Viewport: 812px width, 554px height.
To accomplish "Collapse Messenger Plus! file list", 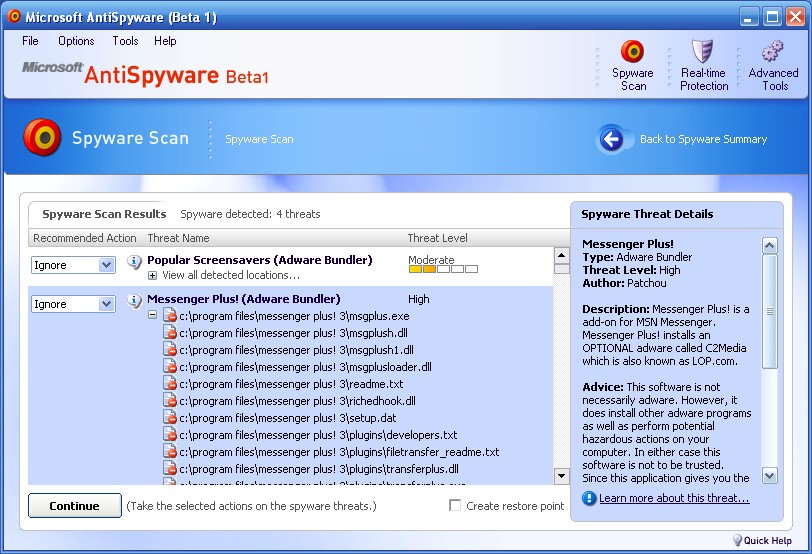I will [152, 315].
